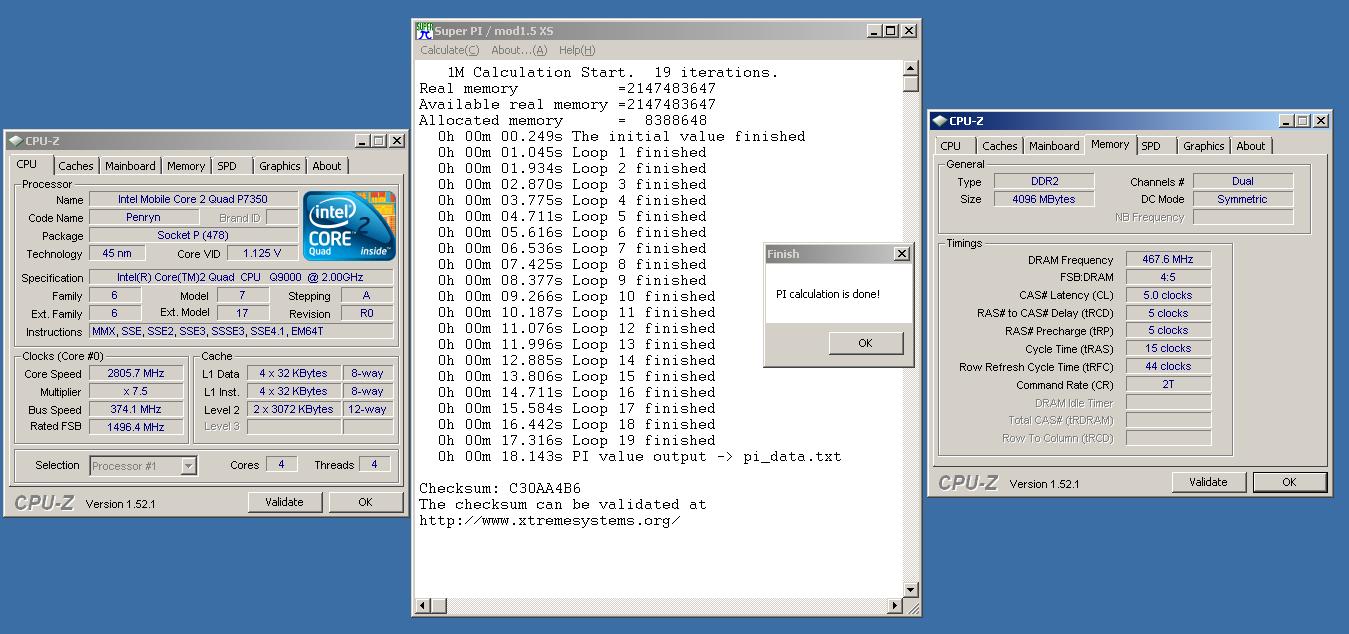Open the Calculate menu in Super PI

click(449, 50)
